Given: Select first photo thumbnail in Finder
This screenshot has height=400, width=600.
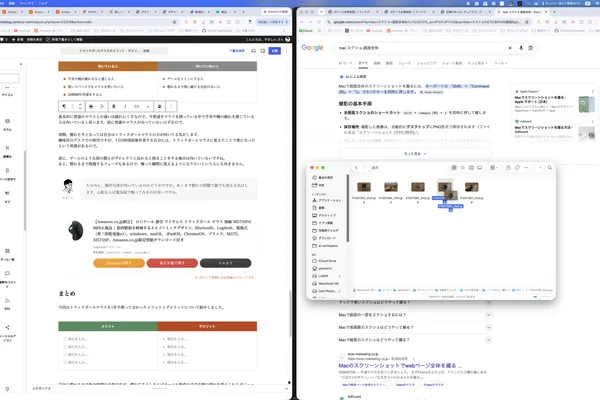Looking at the screenshot, I should point(364,187).
